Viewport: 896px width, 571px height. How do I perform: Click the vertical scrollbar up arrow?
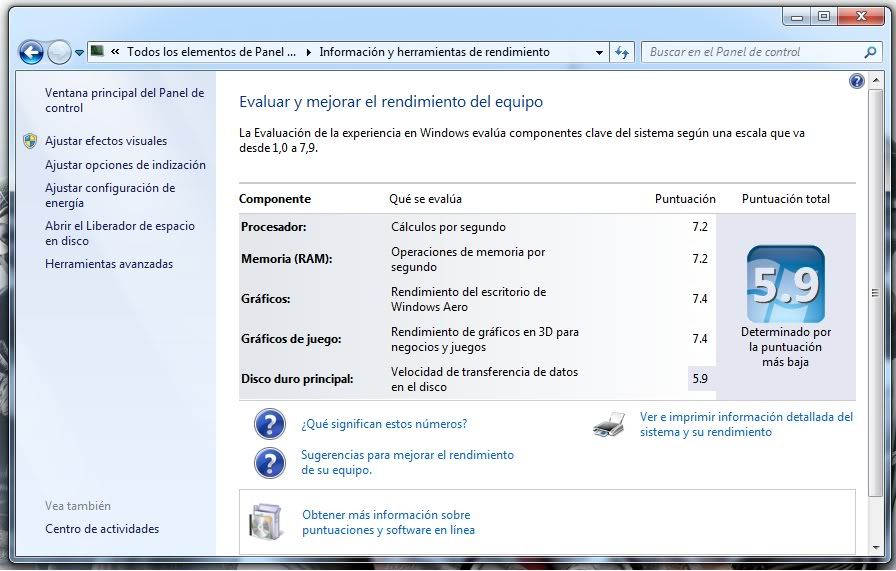tap(875, 81)
